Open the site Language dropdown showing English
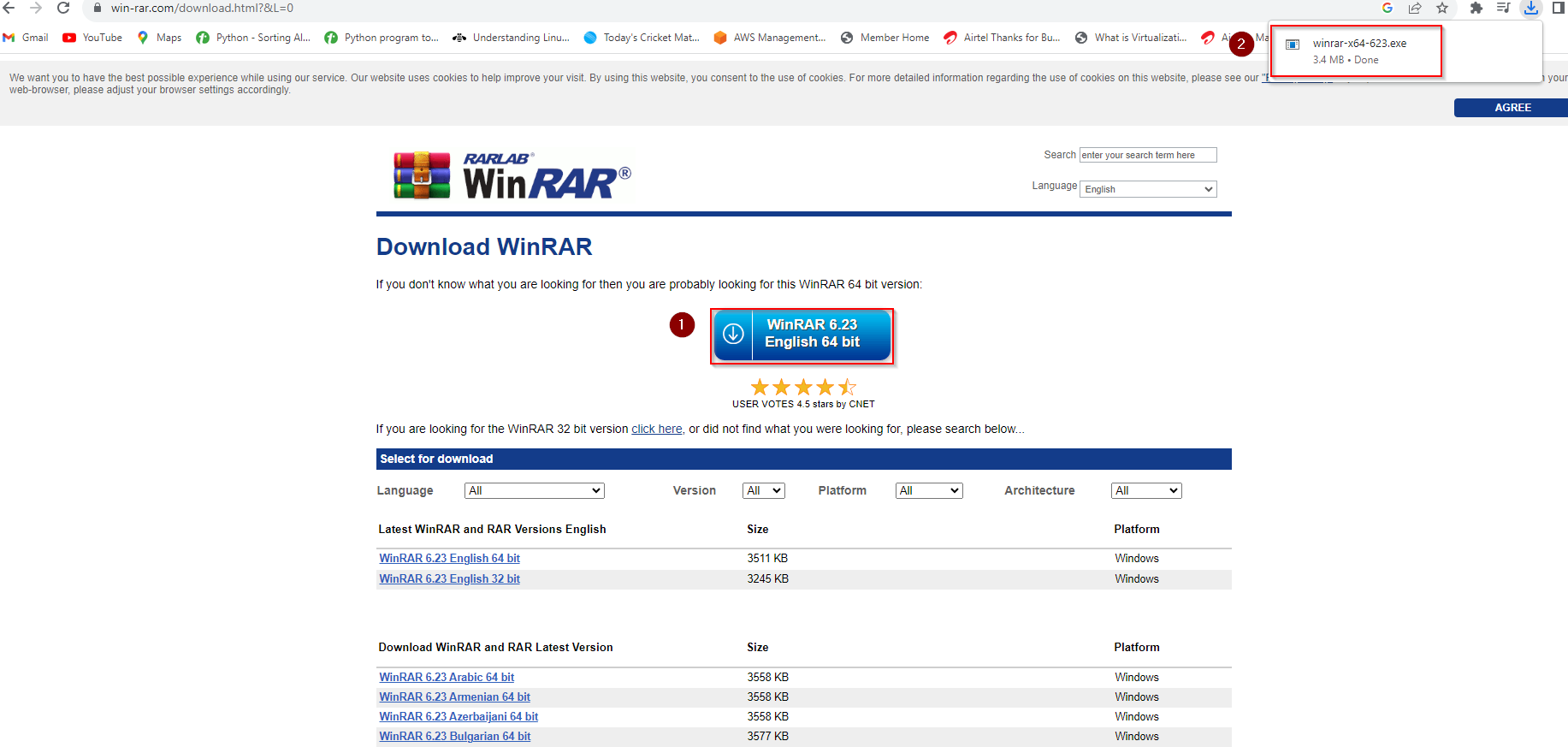 tap(1148, 189)
